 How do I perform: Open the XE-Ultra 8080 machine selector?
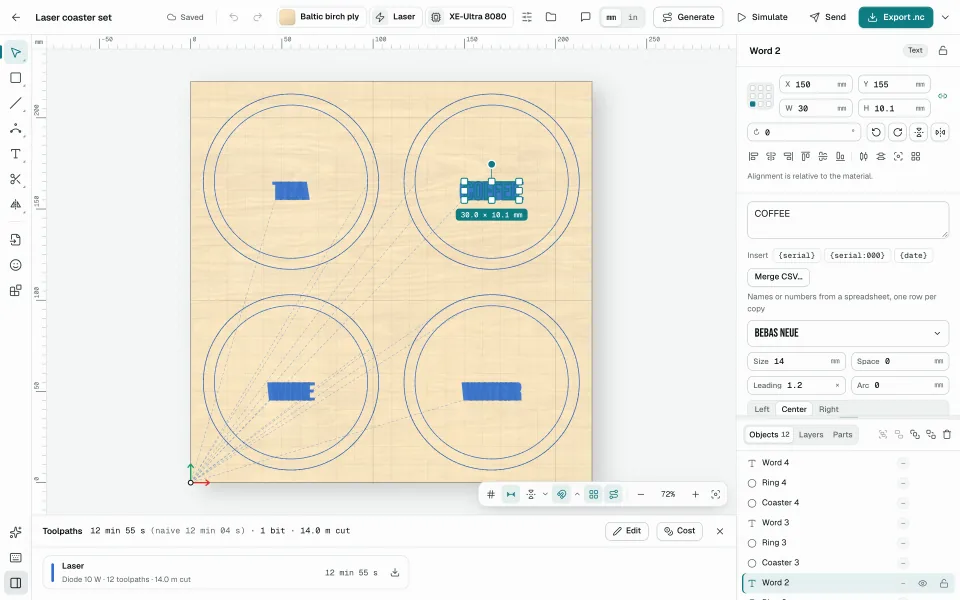pos(470,17)
